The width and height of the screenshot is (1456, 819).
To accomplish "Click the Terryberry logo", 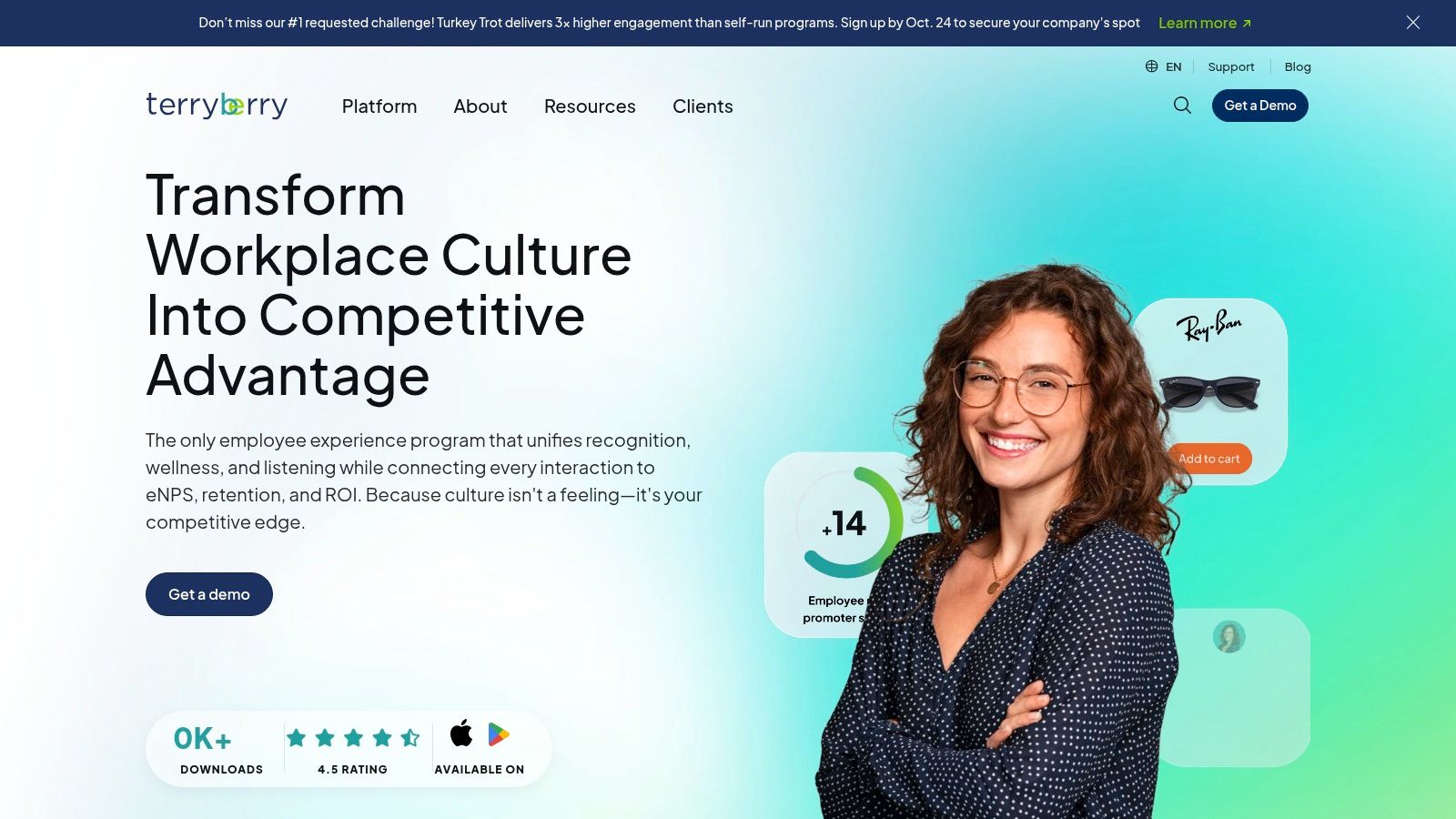I will pos(217,106).
